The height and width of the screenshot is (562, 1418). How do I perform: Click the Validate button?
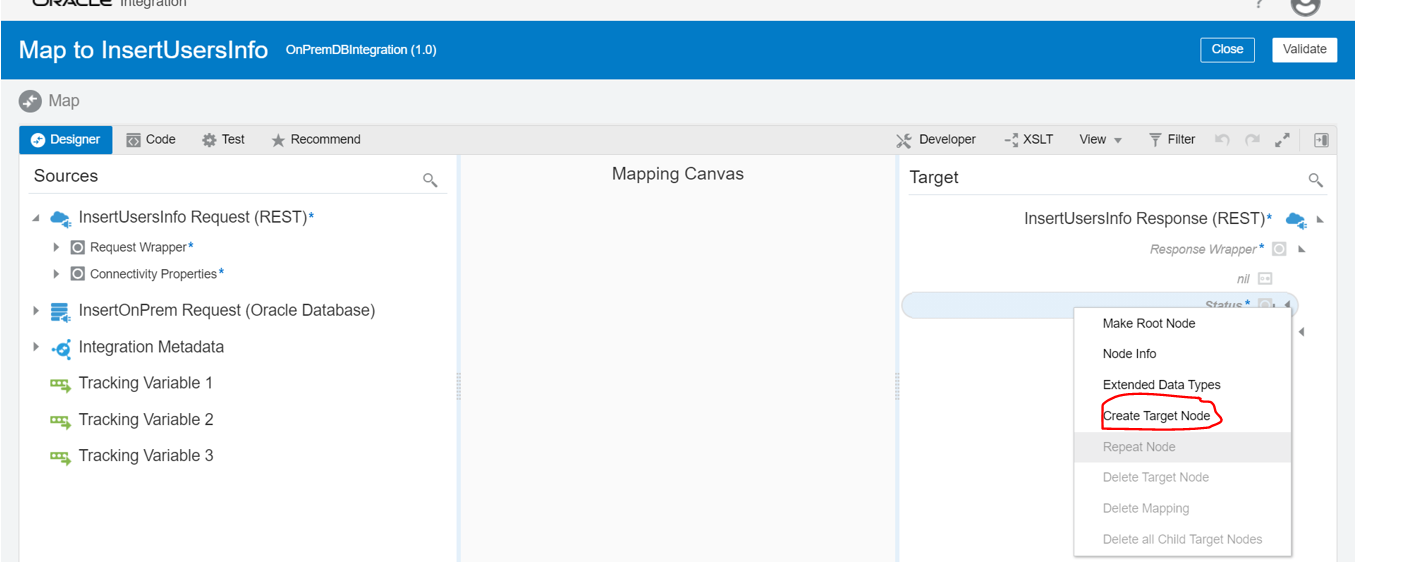point(1304,49)
